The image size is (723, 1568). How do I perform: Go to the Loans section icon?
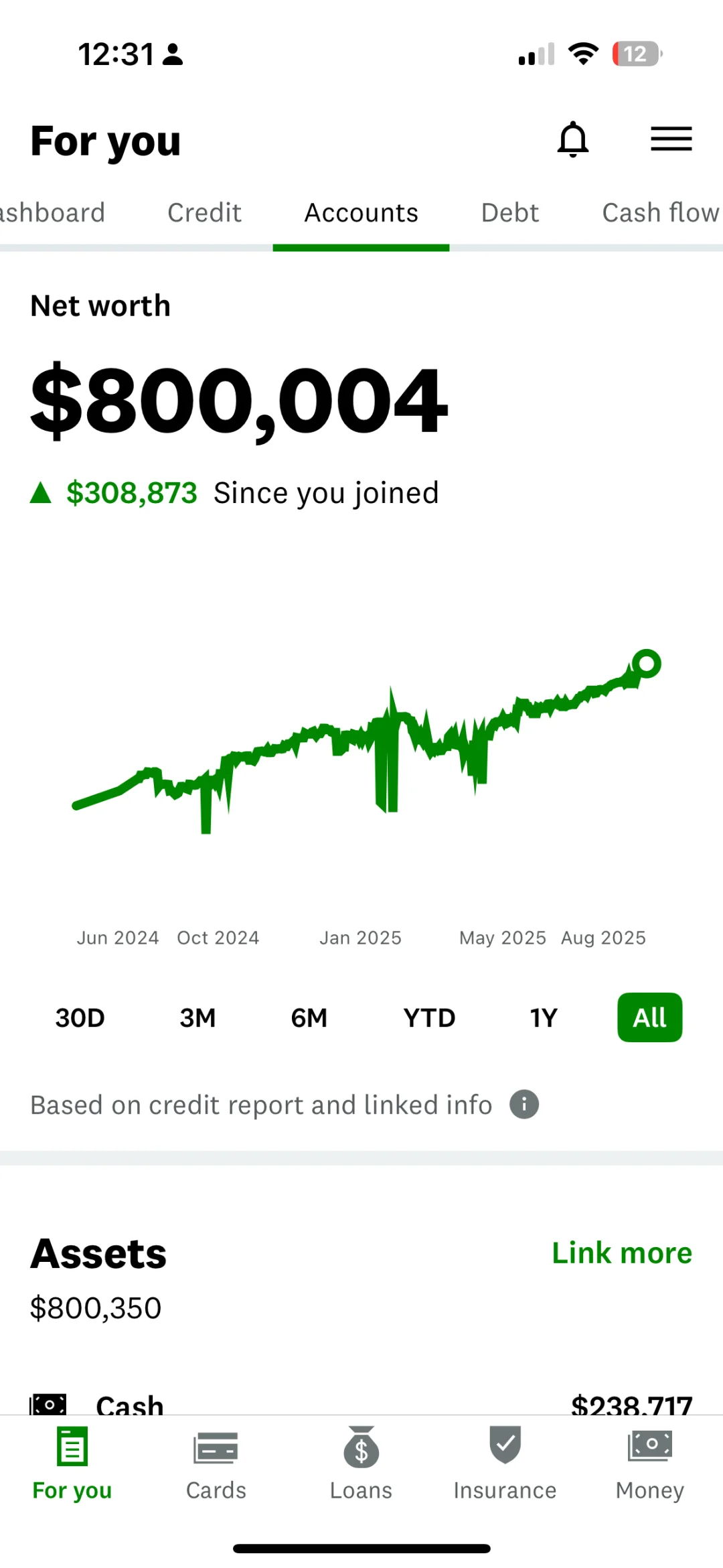(x=361, y=1448)
